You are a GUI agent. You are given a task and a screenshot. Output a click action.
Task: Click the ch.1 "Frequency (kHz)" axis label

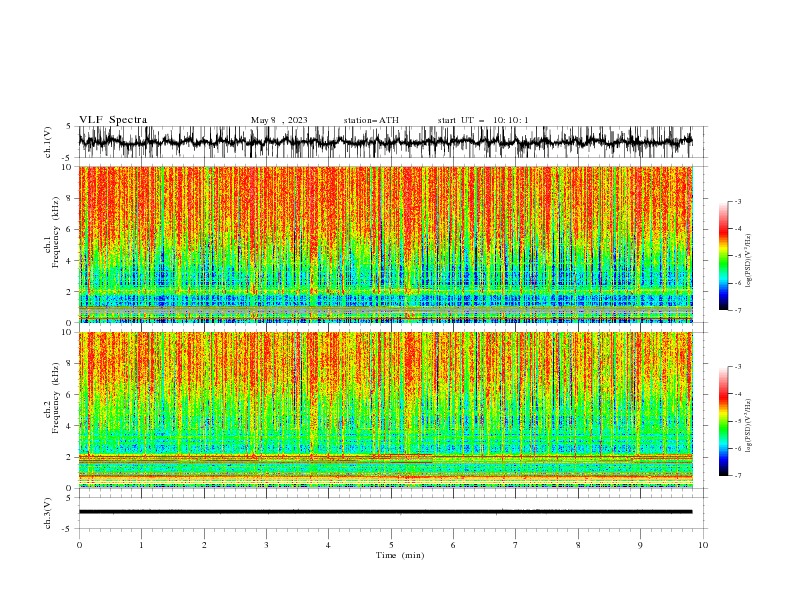[56, 233]
